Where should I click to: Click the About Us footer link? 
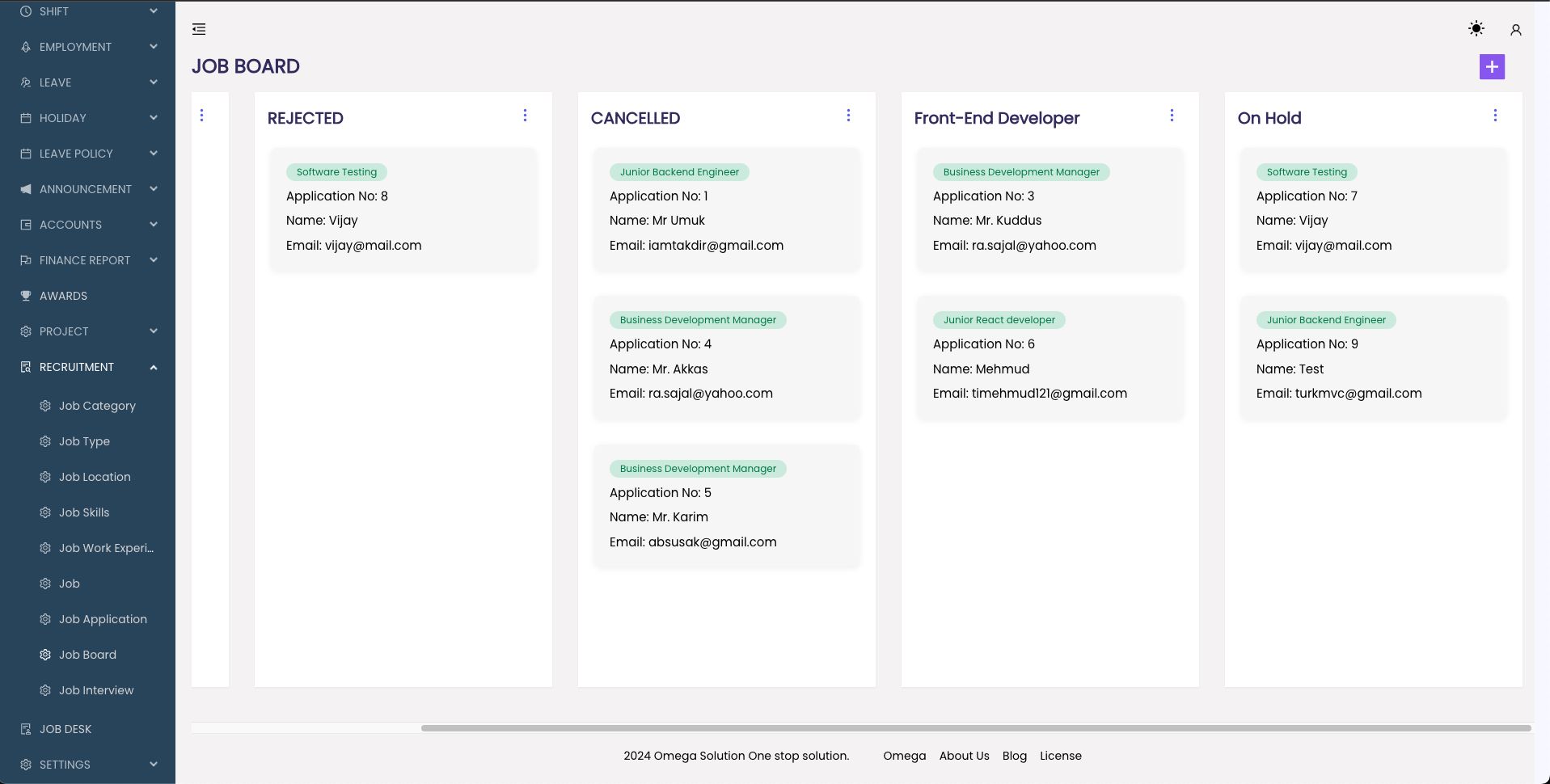tap(964, 756)
